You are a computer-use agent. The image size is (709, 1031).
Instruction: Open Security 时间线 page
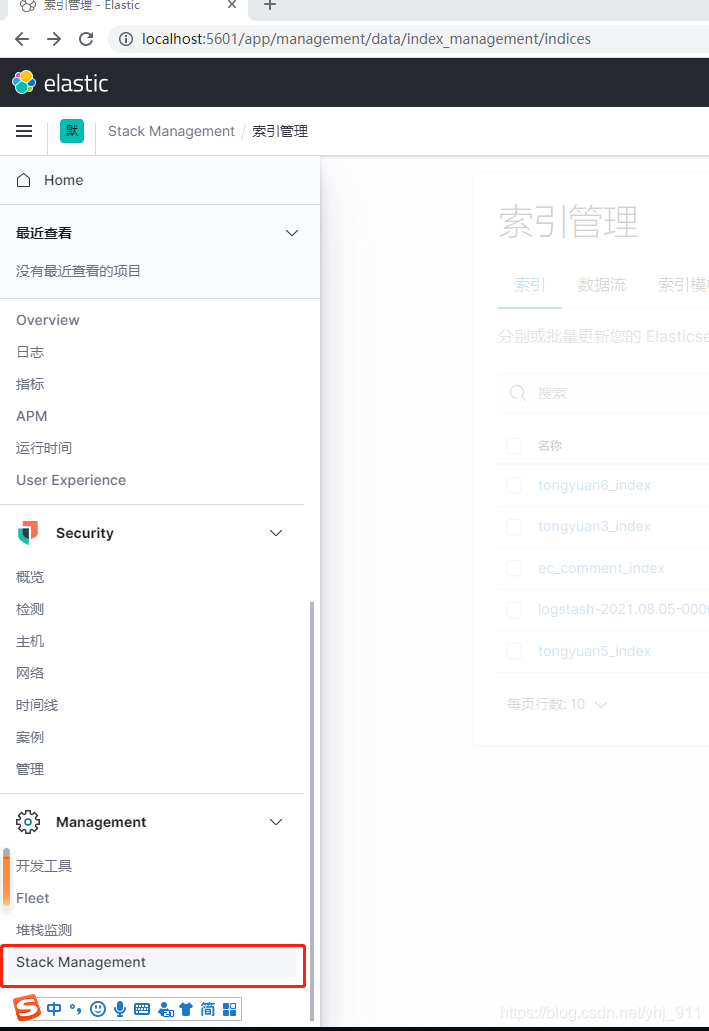coord(37,706)
